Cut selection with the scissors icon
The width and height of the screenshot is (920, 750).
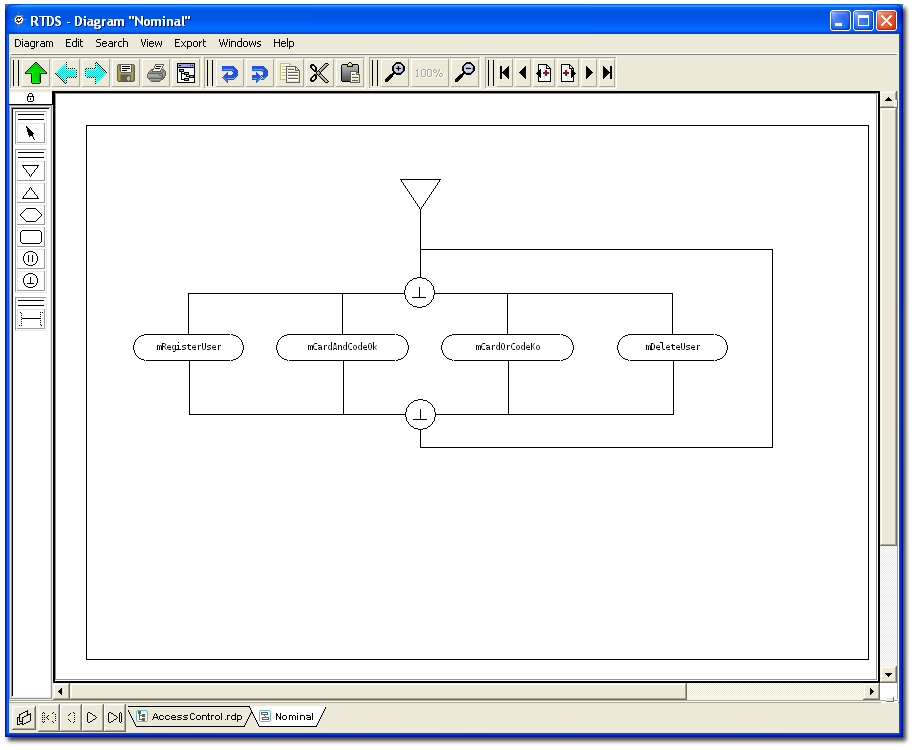320,73
